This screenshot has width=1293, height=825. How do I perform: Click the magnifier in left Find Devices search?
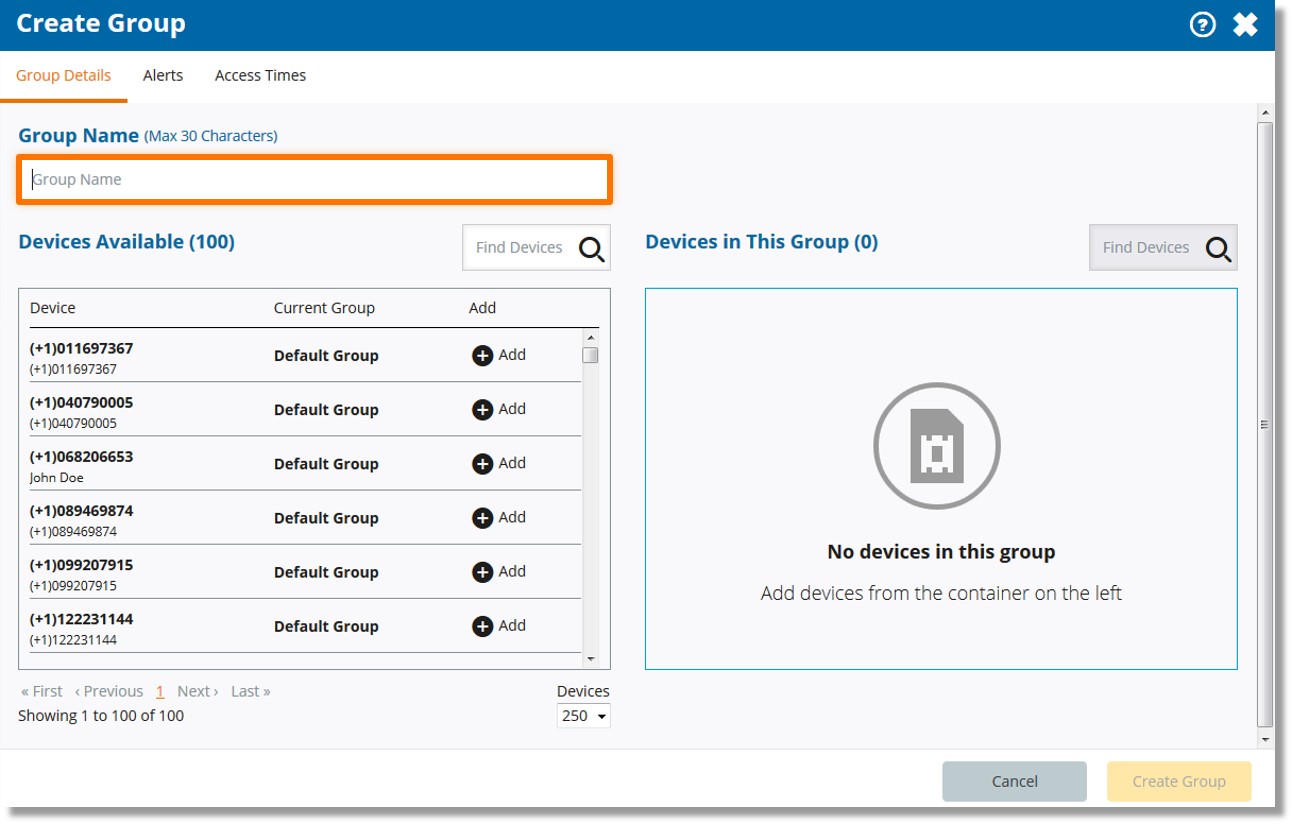592,247
